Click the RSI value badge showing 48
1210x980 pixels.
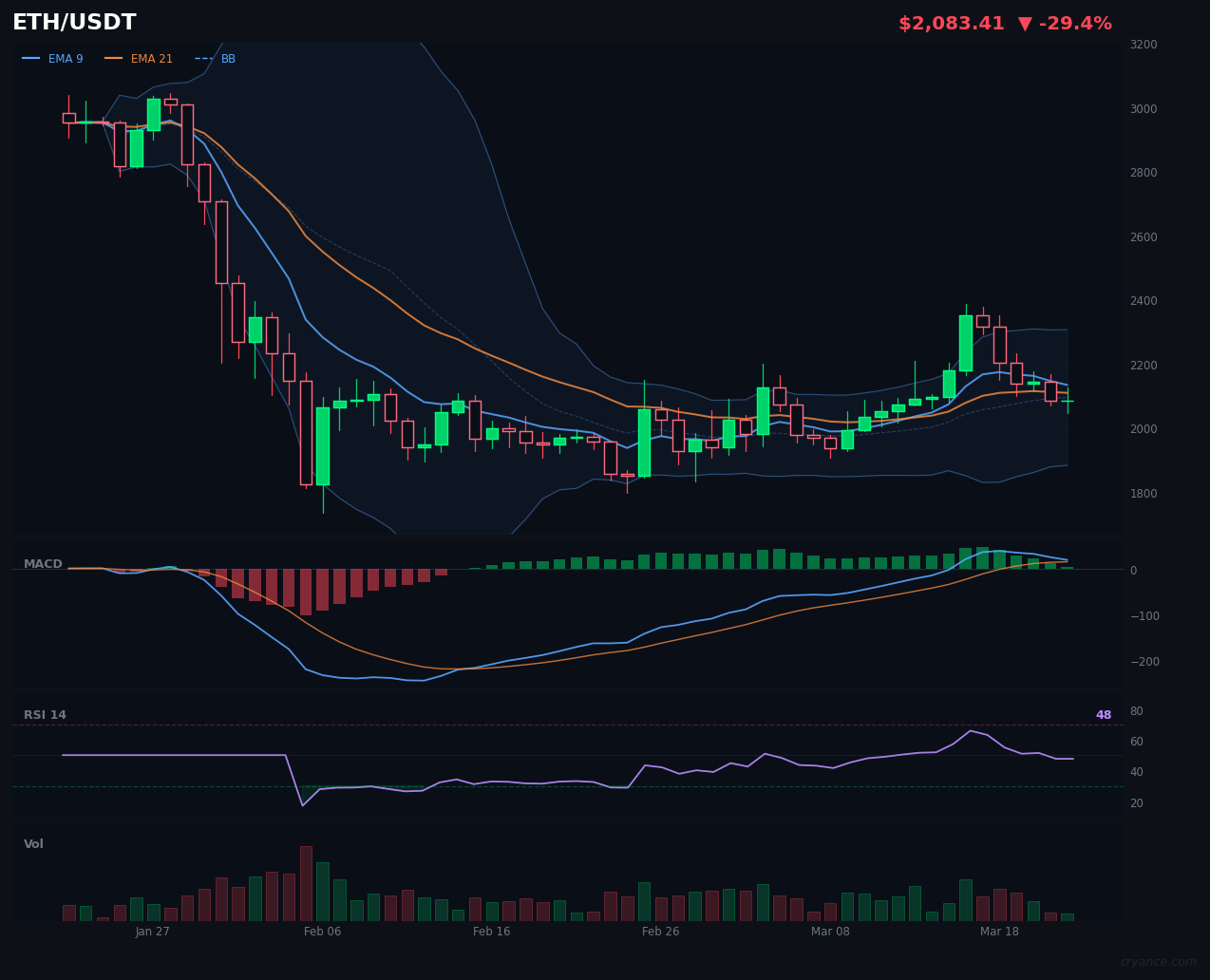click(x=1102, y=714)
